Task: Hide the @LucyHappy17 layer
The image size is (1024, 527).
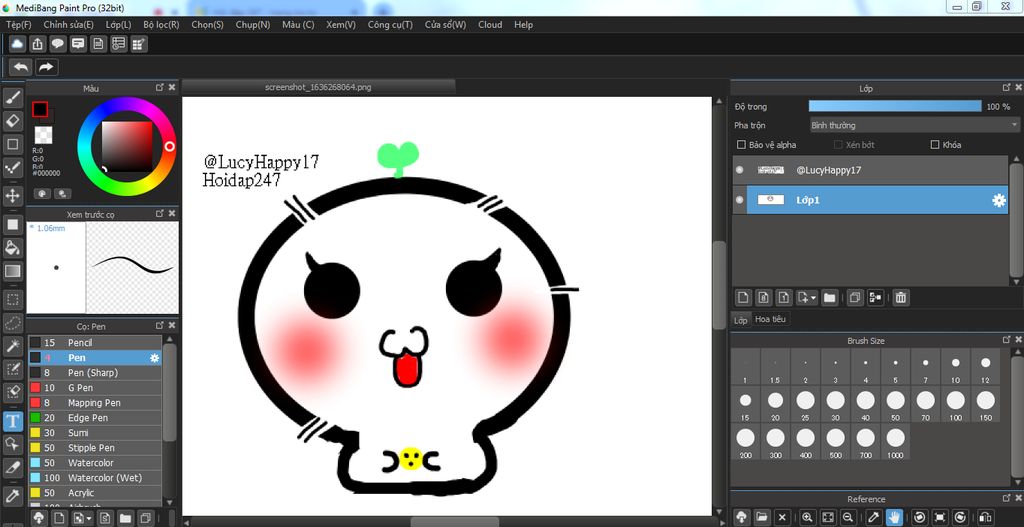Action: pyautogui.click(x=739, y=170)
